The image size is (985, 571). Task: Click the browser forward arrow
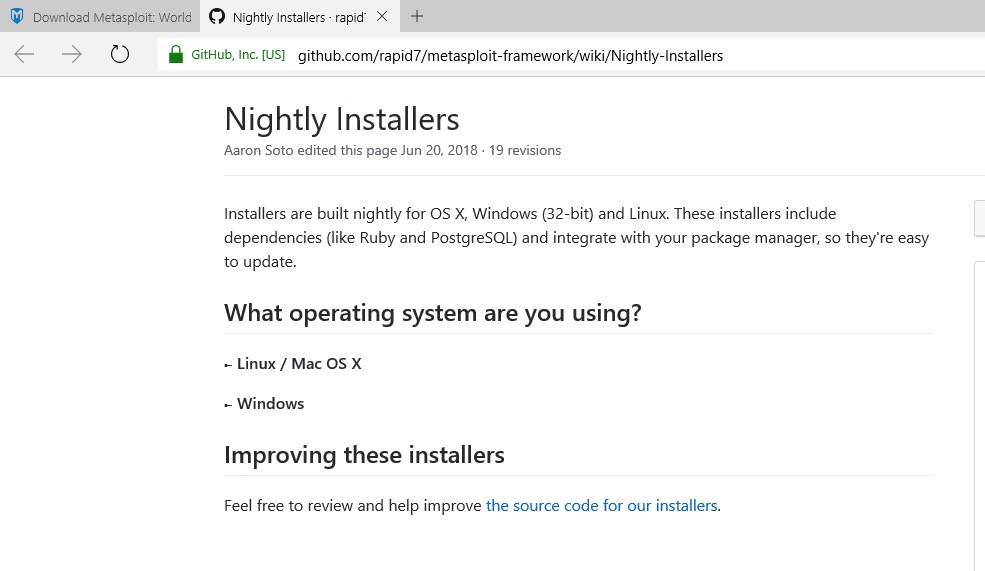coord(72,55)
